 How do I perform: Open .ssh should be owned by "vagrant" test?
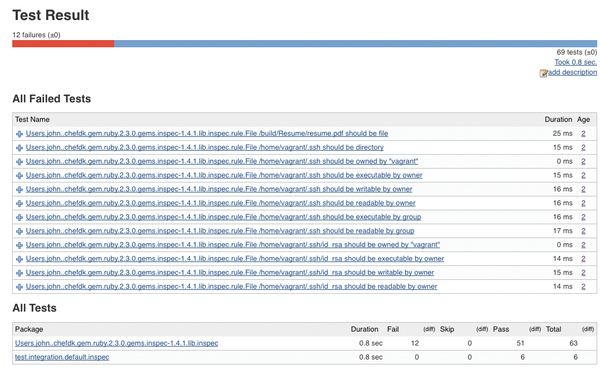click(x=222, y=161)
